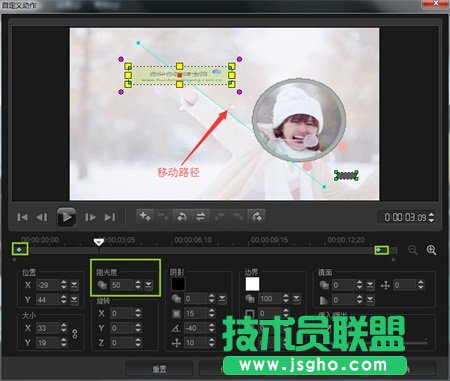Click the shadow distance stepper arrows

tap(212, 343)
